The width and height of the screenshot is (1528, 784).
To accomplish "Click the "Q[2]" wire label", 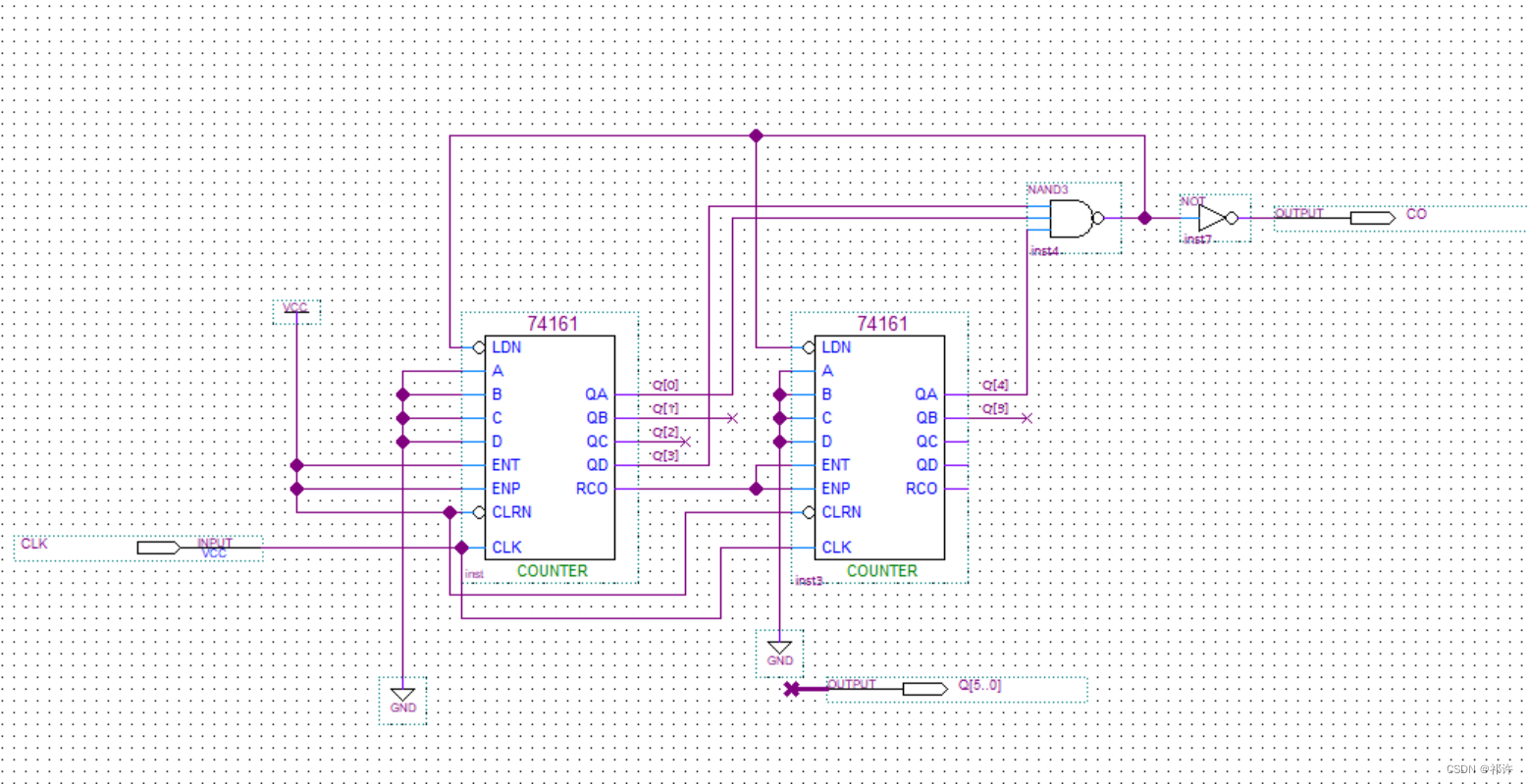I will point(665,432).
